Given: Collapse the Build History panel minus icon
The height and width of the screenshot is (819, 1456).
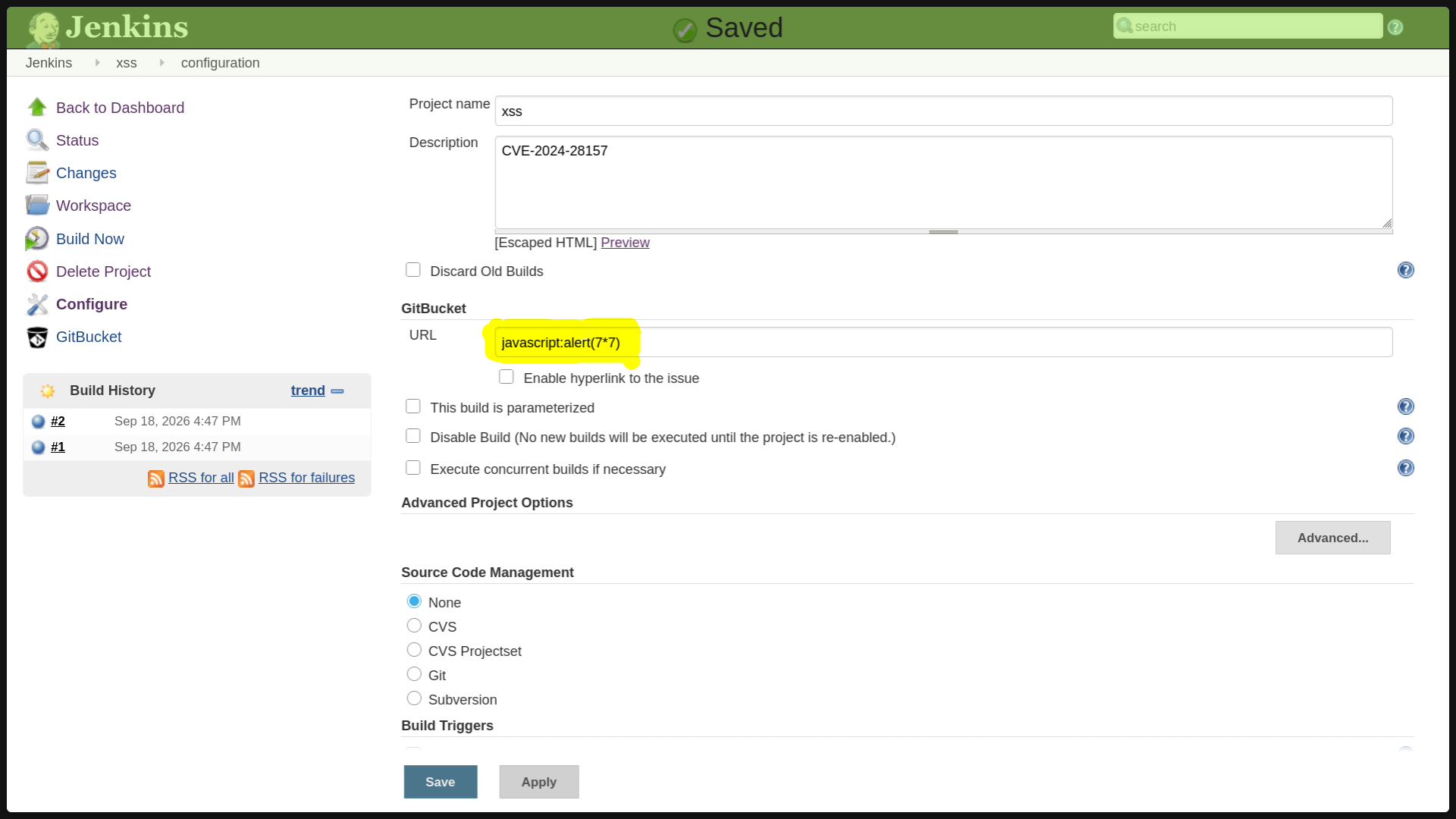Looking at the screenshot, I should pyautogui.click(x=337, y=391).
